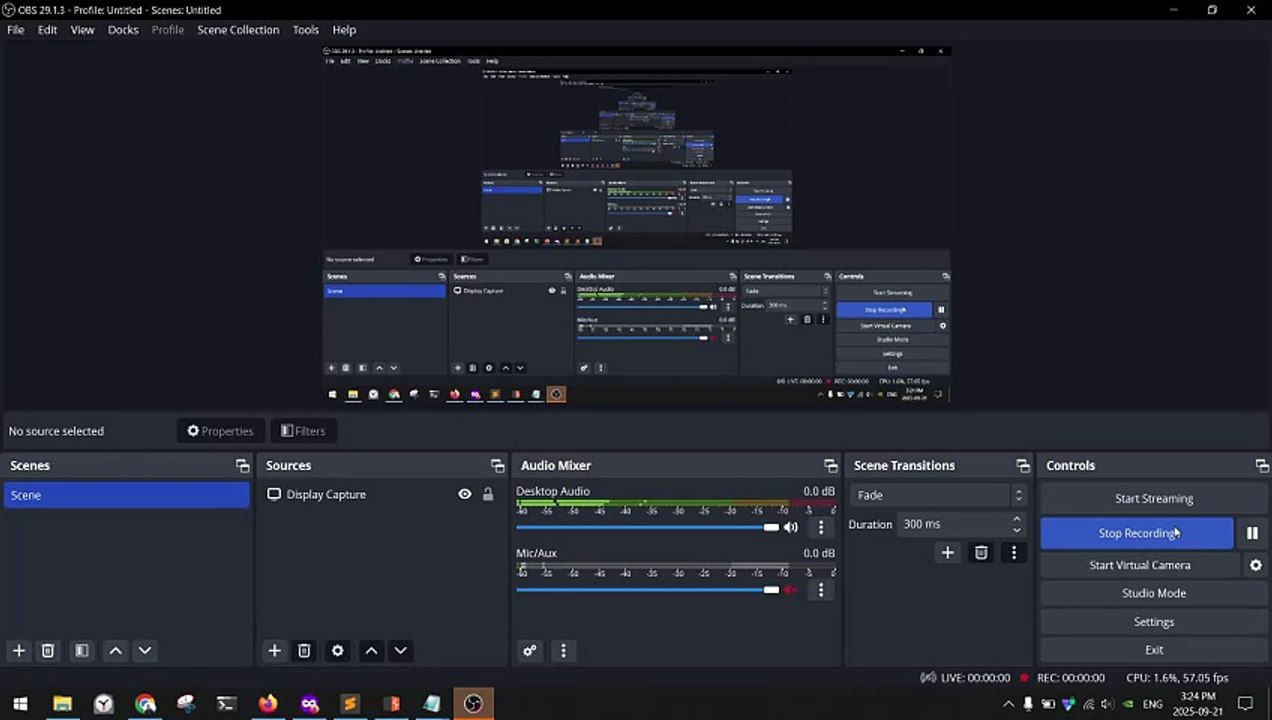The width and height of the screenshot is (1272, 720).
Task: Open Mic/Aux three-dot options
Action: [821, 590]
